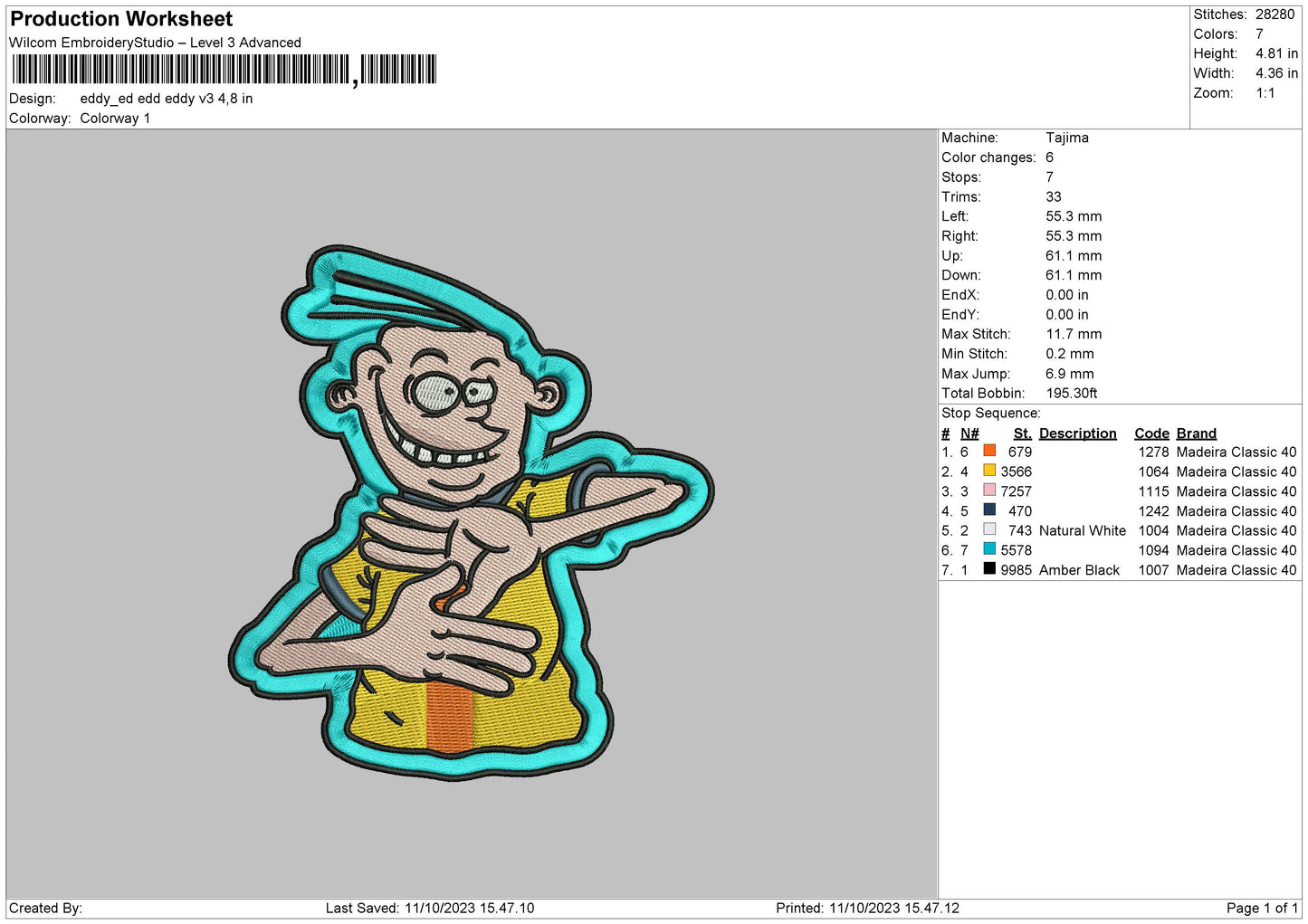Viewport: 1308px width, 924px height.
Task: Click the design name eddy_ed edd eddy v3
Action: 167,99
